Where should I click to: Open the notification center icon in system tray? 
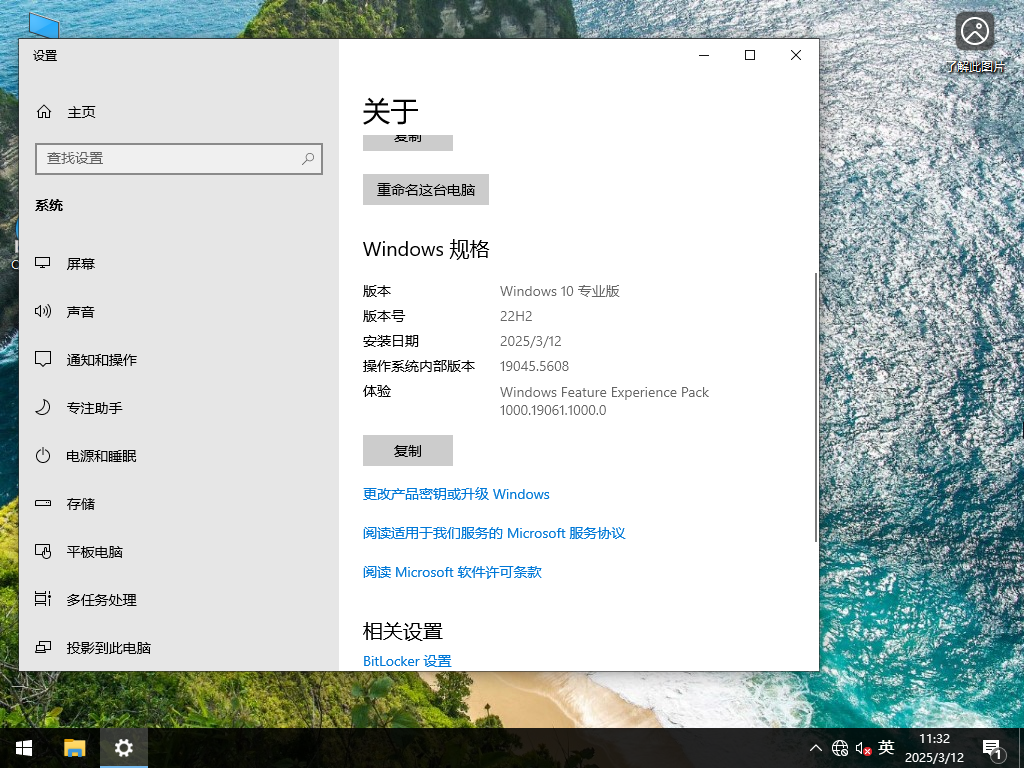point(992,747)
